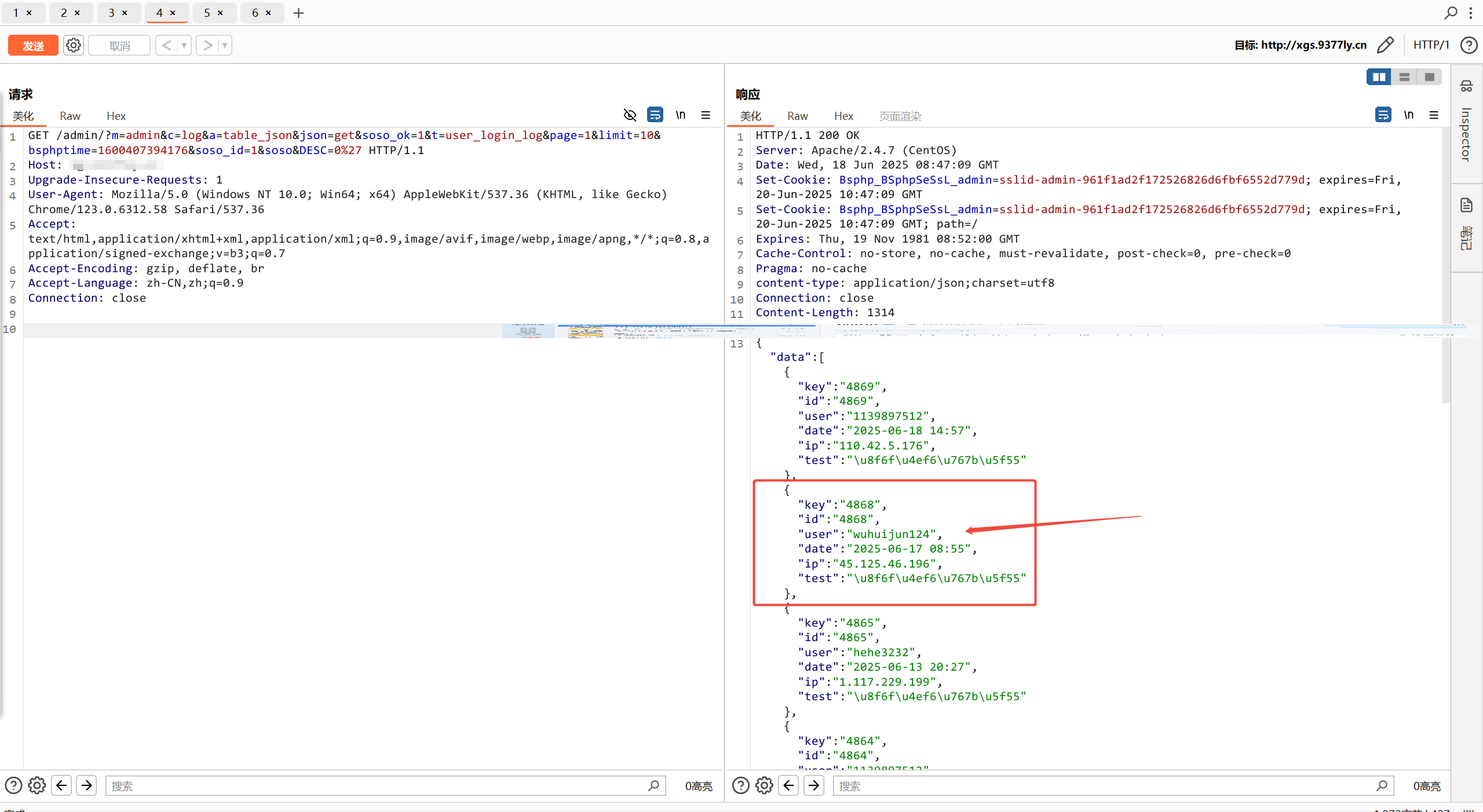Select request Hex view tab
Image resolution: width=1483 pixels, height=812 pixels.
tap(116, 116)
